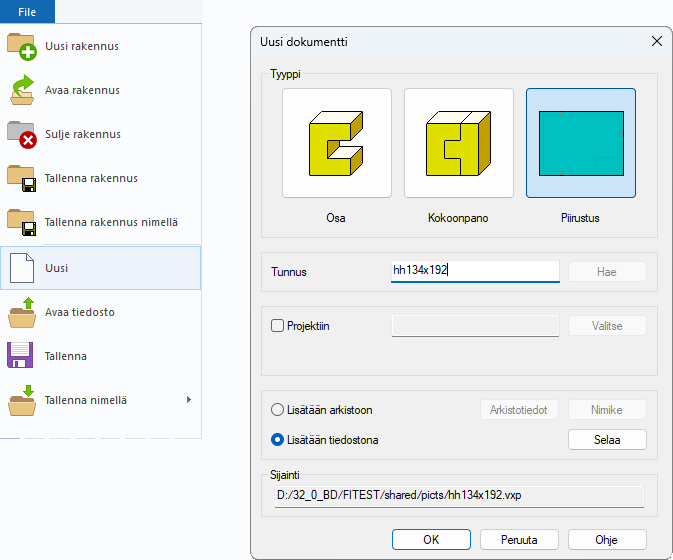The image size is (673, 560).
Task: Select Lisätään tiedostona radio option
Action: tap(278, 439)
